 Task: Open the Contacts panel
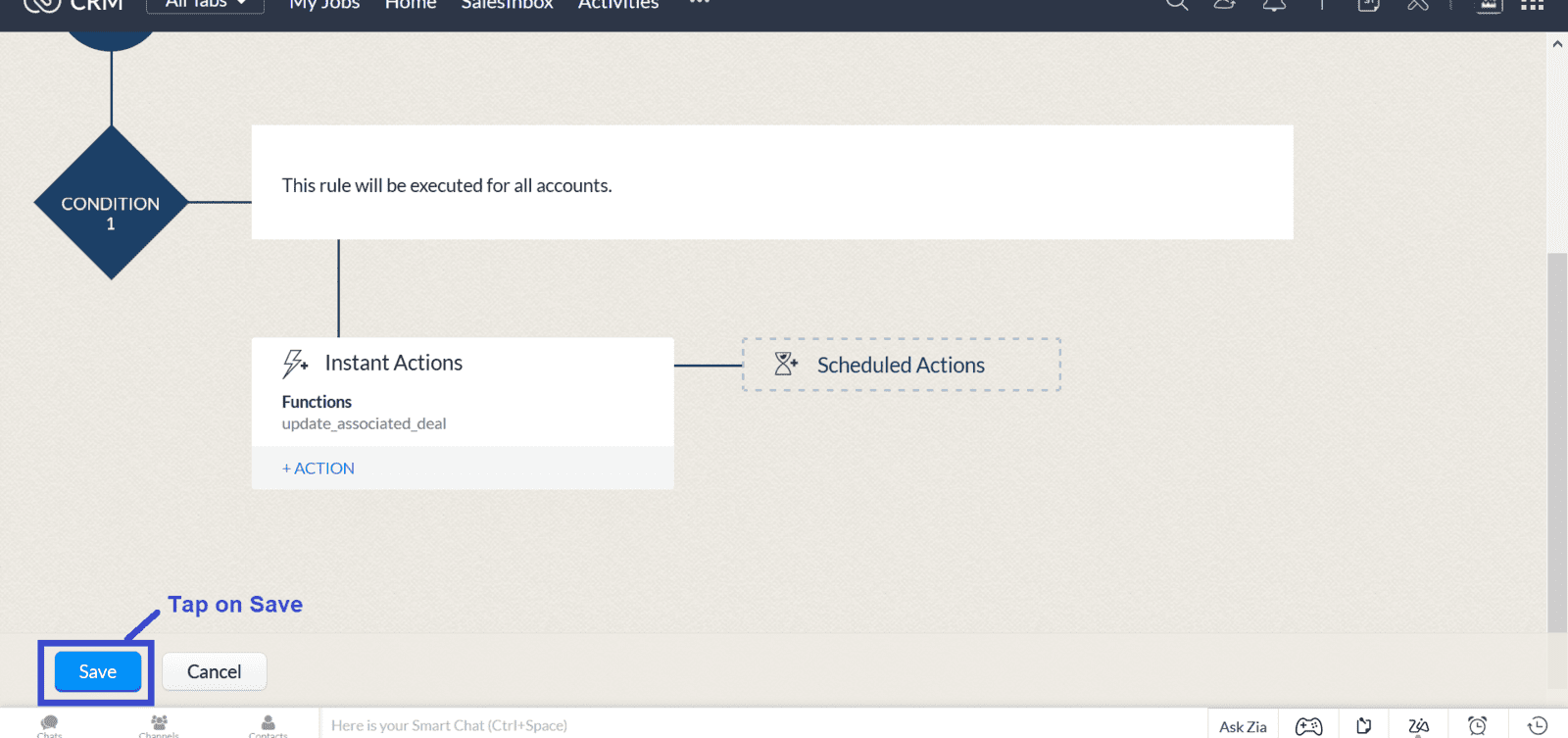268,725
